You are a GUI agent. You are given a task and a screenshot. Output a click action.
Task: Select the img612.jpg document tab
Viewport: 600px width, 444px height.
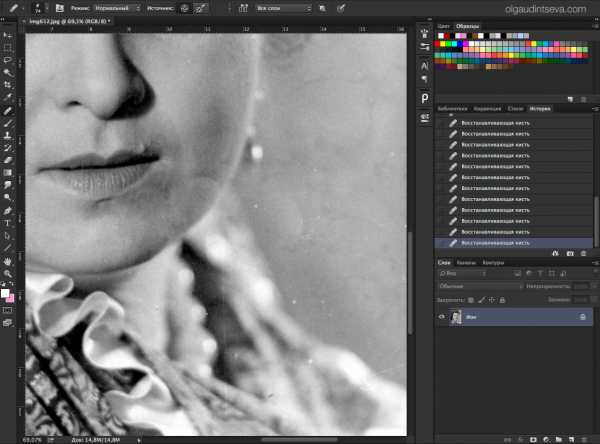click(68, 21)
